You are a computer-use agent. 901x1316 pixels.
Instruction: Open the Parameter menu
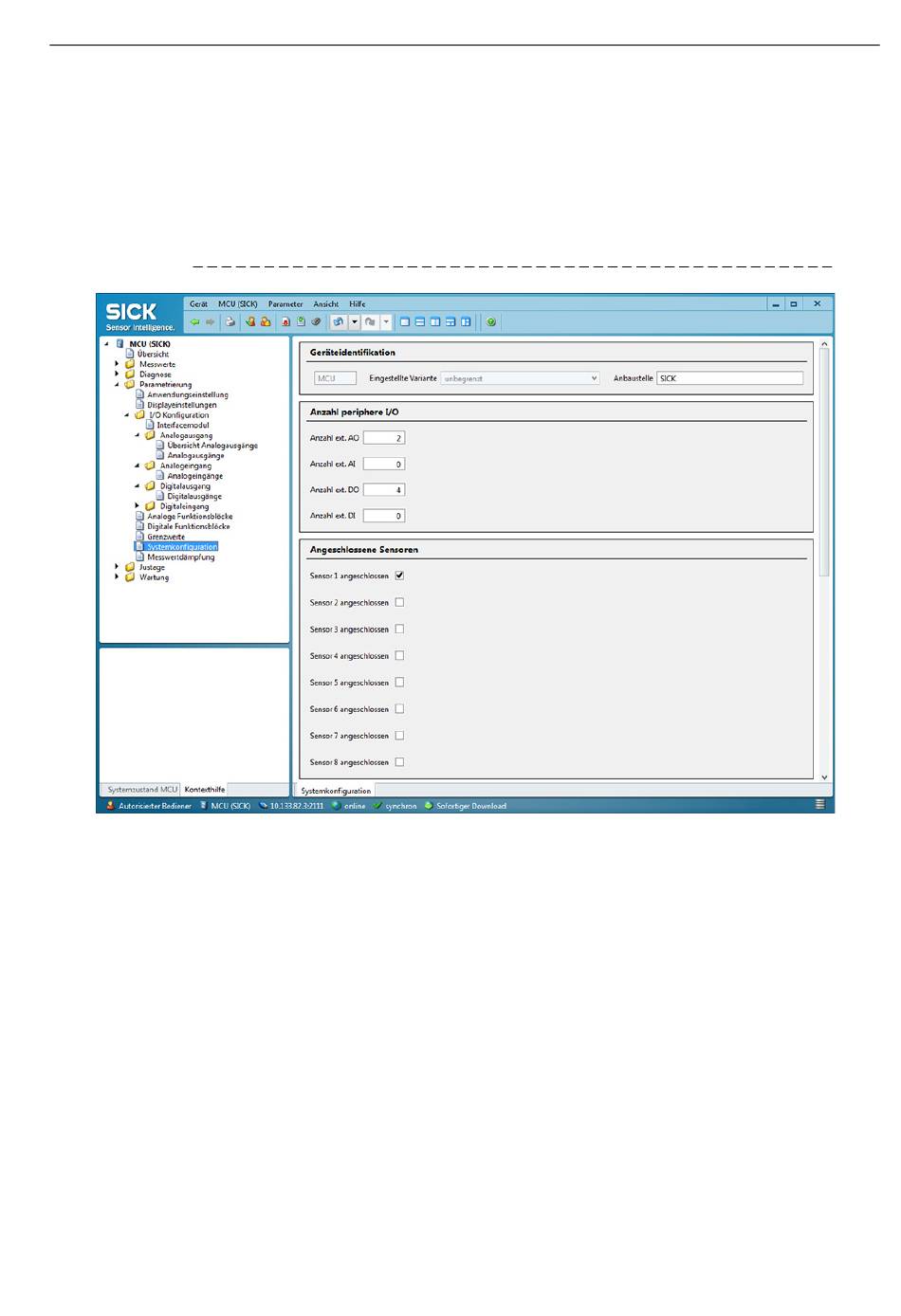click(x=285, y=304)
